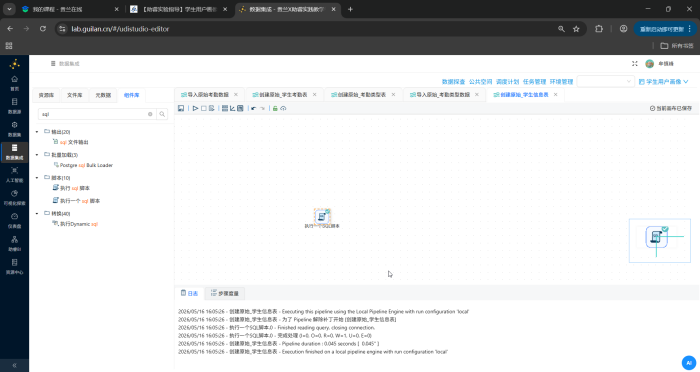Screen dimensions: 700x372
Task: Click the 数据集成 menu icon in the header
Action: (53, 64)
